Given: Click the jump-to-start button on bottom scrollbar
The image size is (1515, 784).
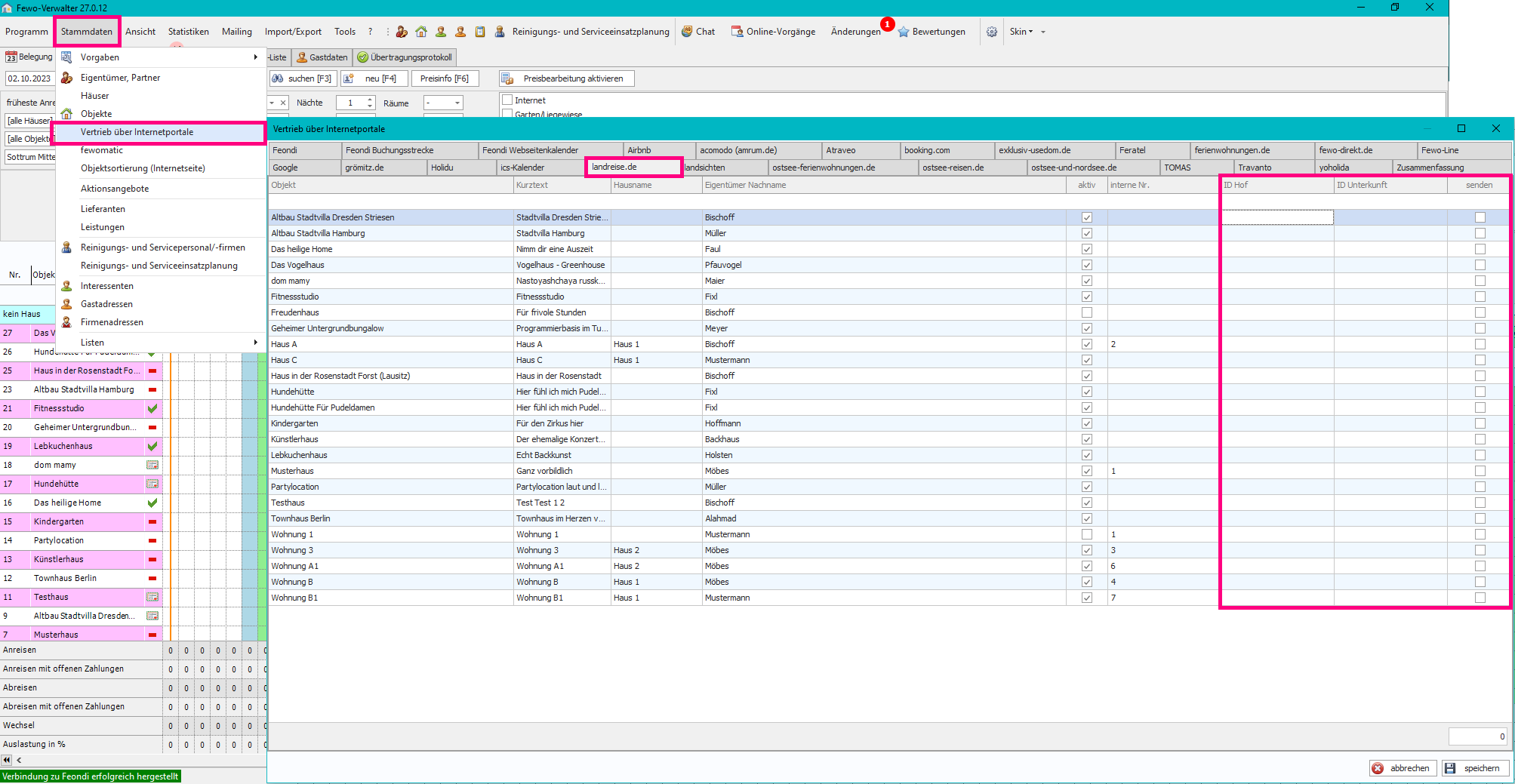Looking at the screenshot, I should (x=7, y=760).
